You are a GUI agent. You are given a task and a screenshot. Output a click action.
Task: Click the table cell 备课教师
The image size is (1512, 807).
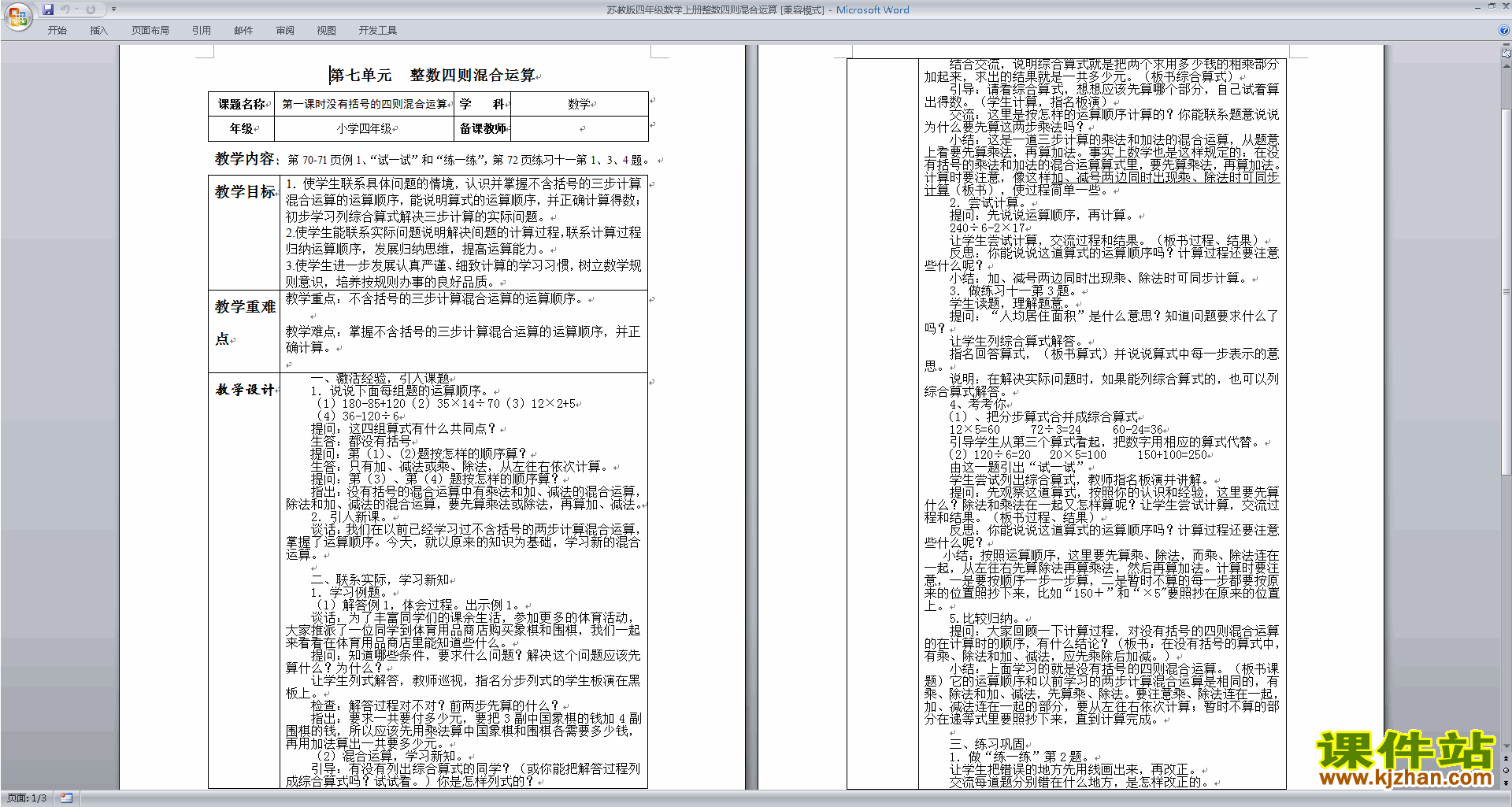482,128
